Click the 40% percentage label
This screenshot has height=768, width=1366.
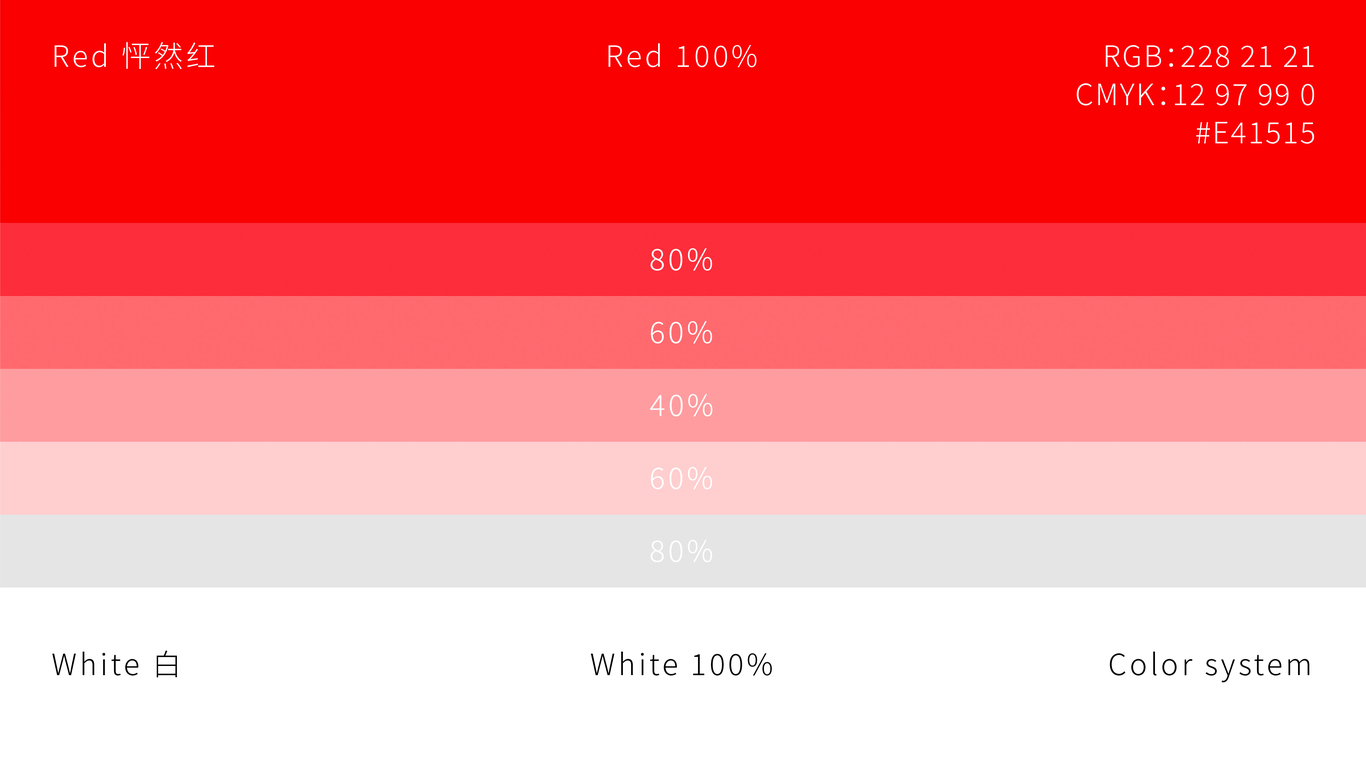click(x=681, y=406)
